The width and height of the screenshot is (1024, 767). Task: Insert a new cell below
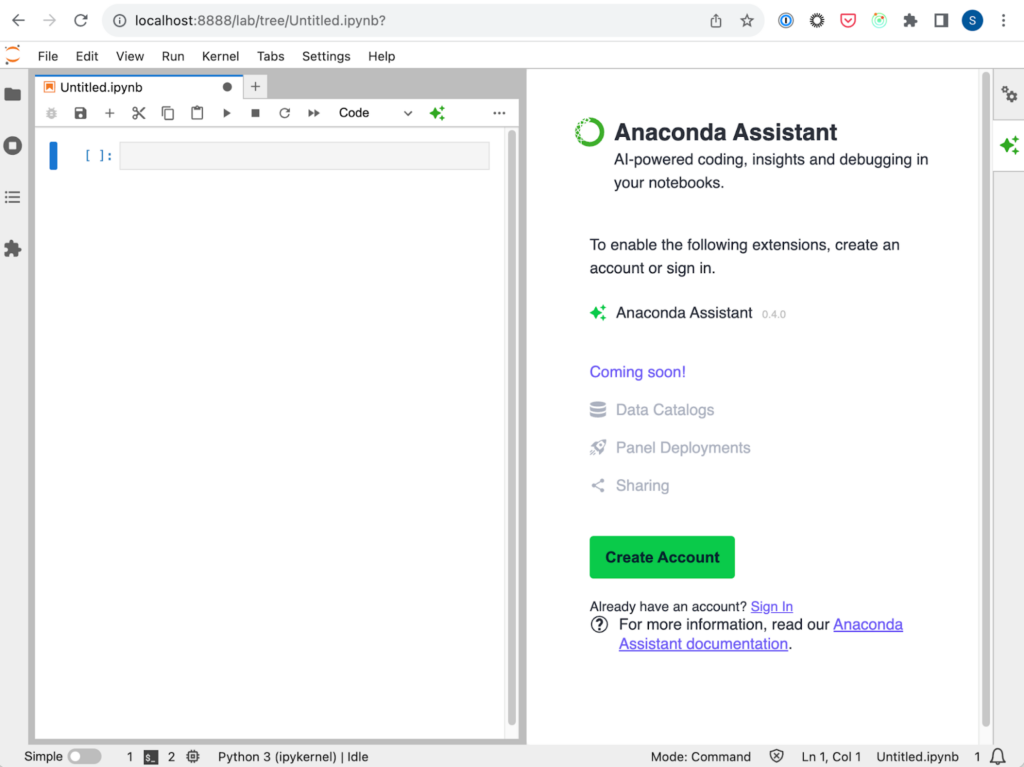[110, 113]
